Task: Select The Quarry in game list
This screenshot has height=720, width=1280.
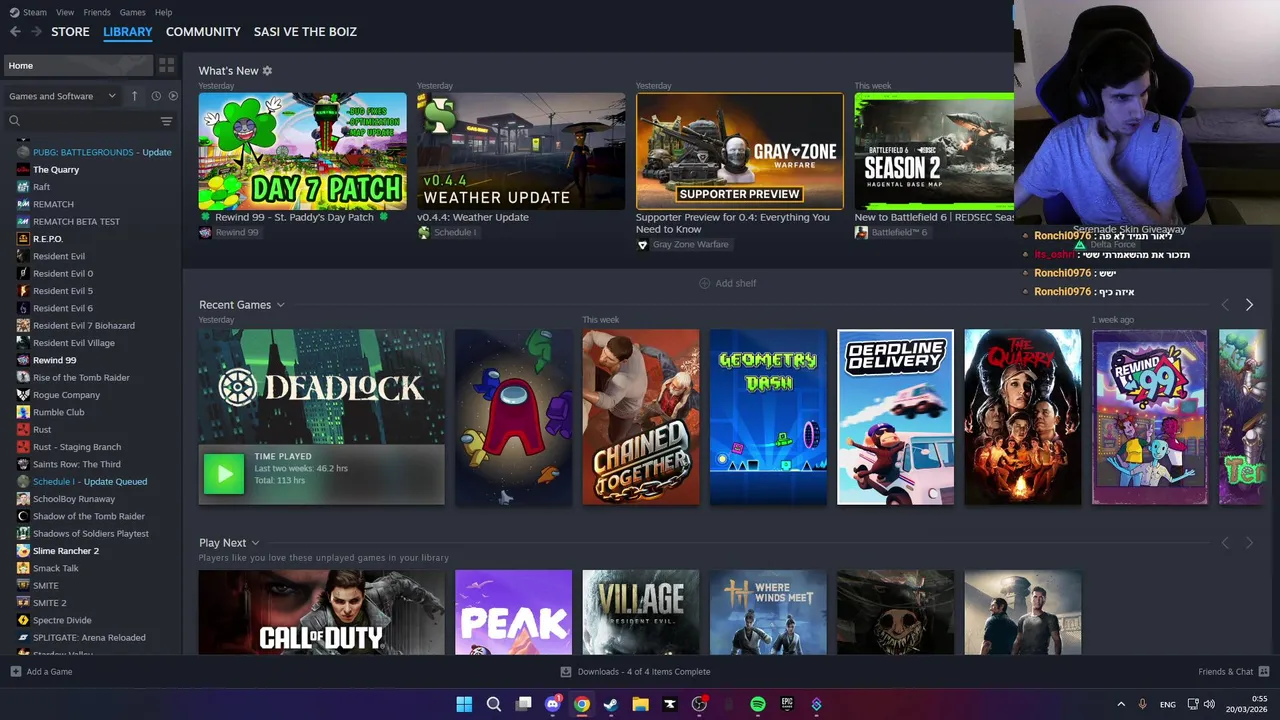Action: [56, 169]
